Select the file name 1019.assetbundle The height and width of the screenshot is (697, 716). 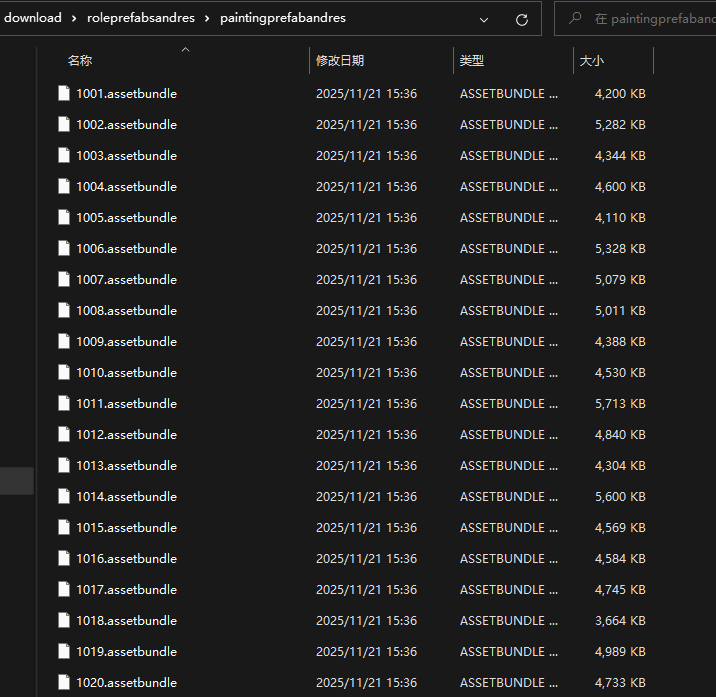126,652
